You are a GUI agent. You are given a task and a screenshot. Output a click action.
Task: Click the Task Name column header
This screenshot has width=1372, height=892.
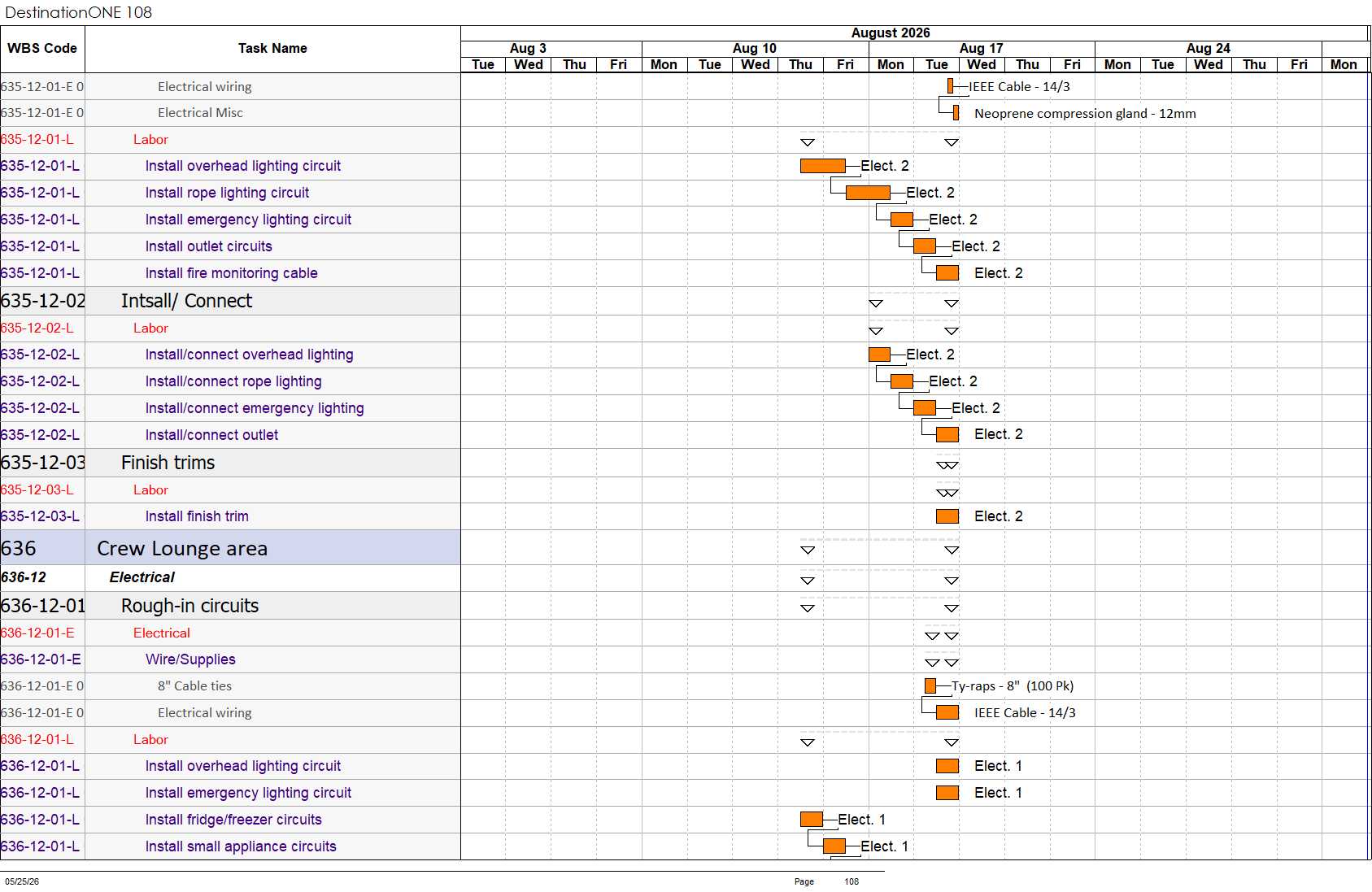(x=272, y=49)
